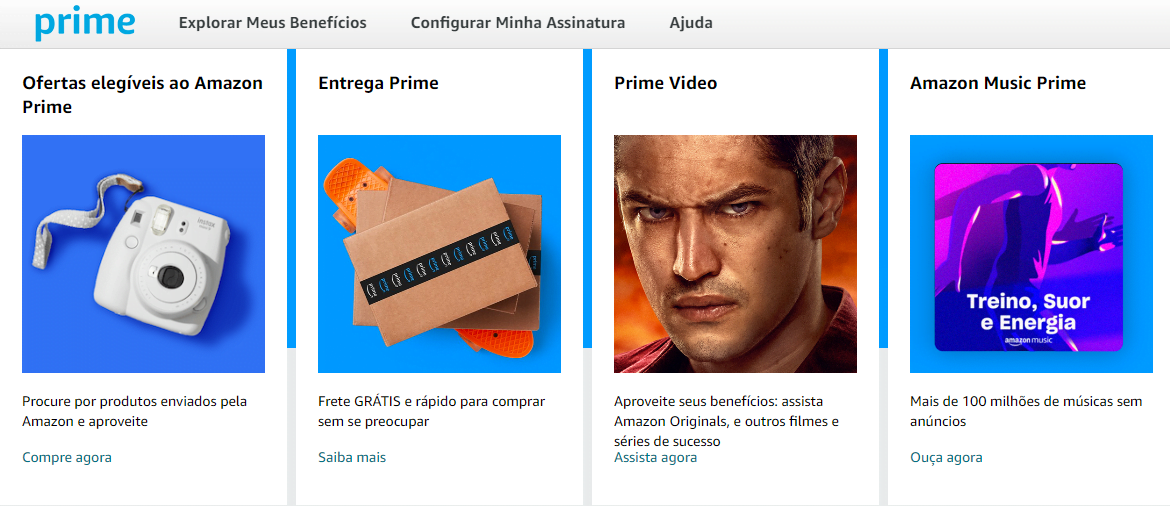The image size is (1170, 506).
Task: Click the Frete GRÁTIS e rápido description text
Action: (x=431, y=412)
